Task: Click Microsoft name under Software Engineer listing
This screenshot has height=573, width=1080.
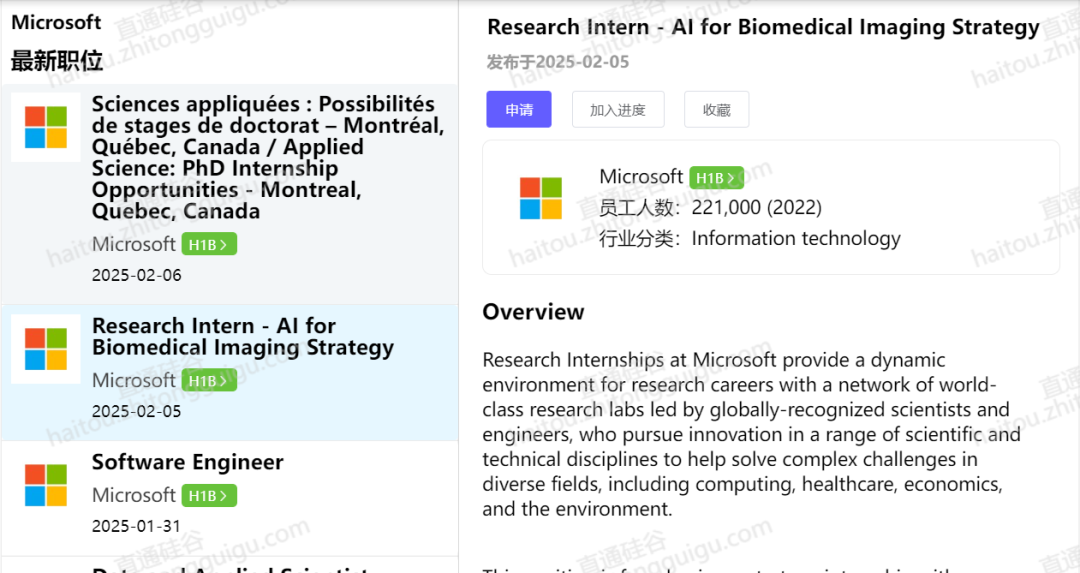Action: pos(134,495)
